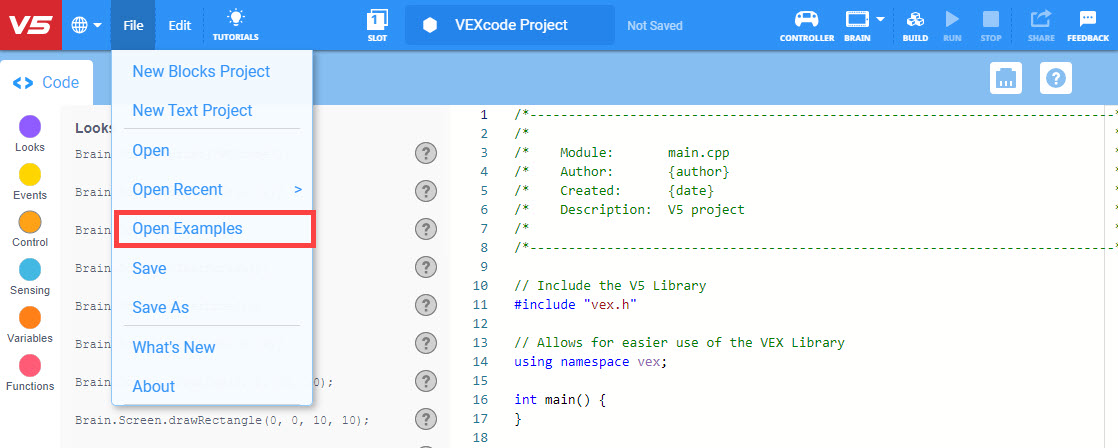Select the program Slot icon

(x=377, y=24)
